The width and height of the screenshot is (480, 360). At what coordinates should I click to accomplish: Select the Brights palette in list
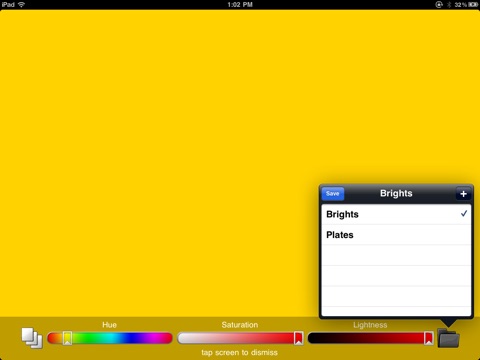[x=396, y=214]
